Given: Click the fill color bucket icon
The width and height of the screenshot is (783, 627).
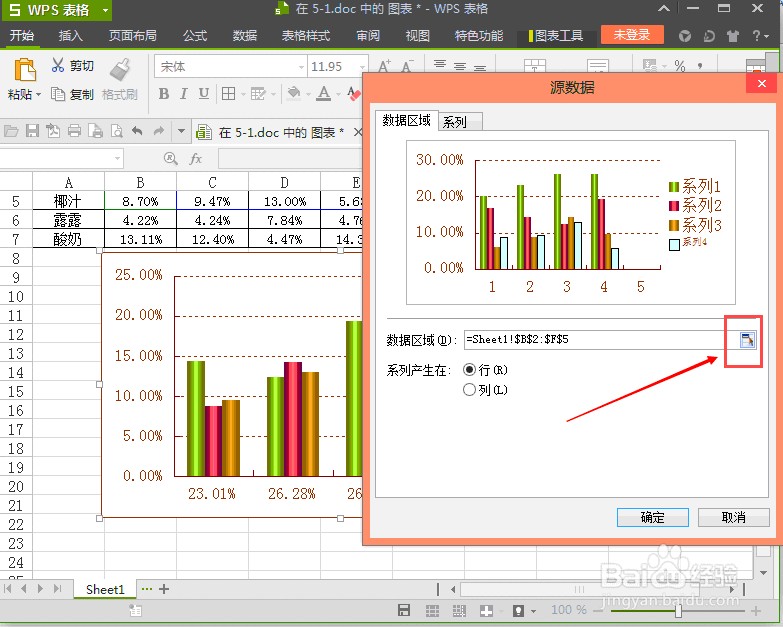Looking at the screenshot, I should pyautogui.click(x=295, y=93).
